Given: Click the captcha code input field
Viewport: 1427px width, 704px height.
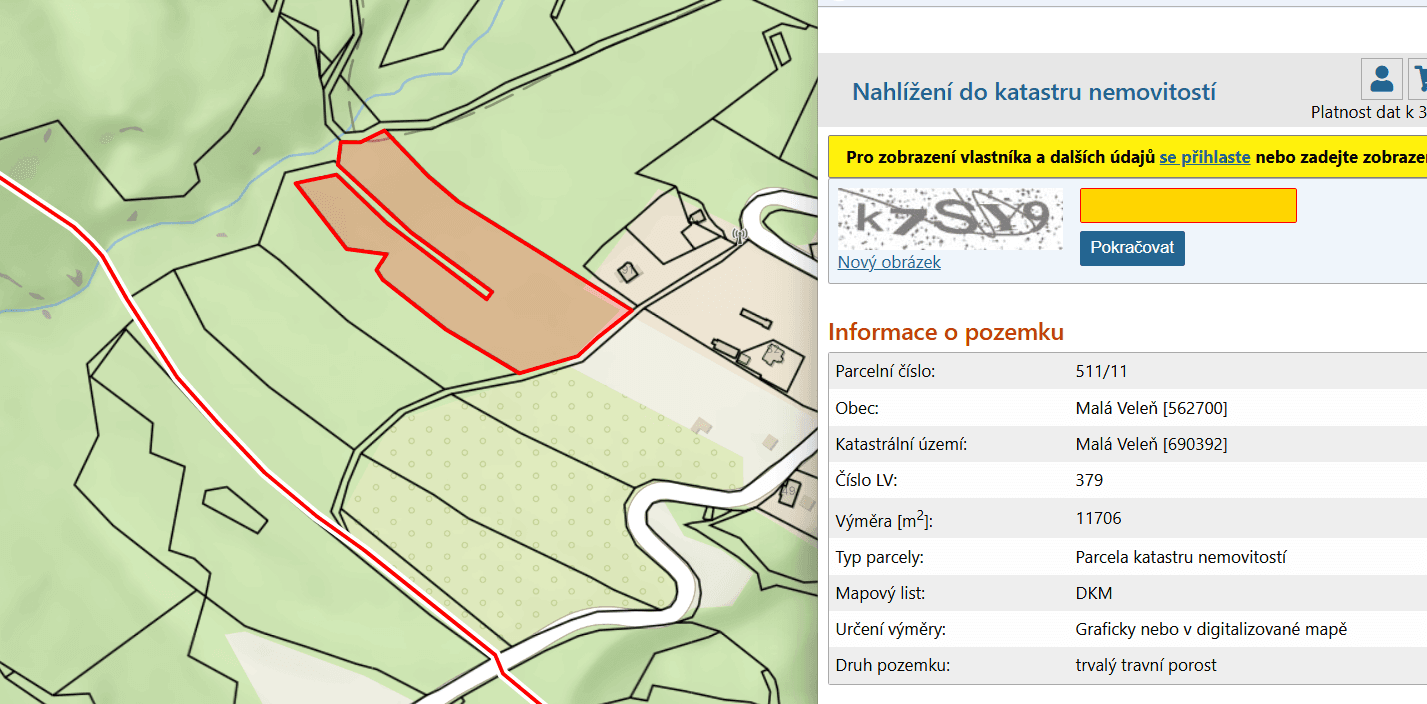Looking at the screenshot, I should 1188,206.
